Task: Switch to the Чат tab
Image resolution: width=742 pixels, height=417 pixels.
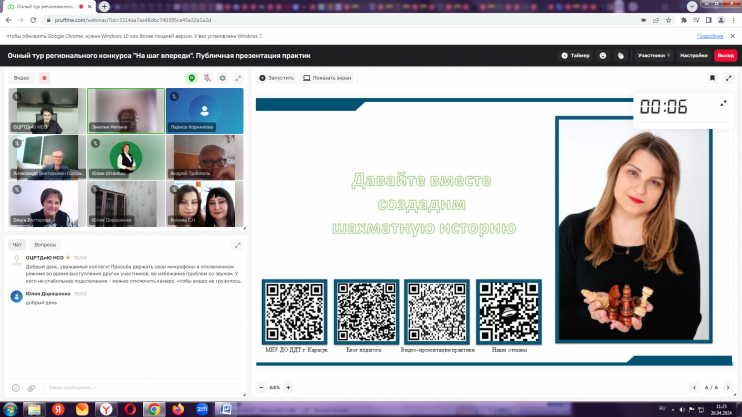Action: 17,244
